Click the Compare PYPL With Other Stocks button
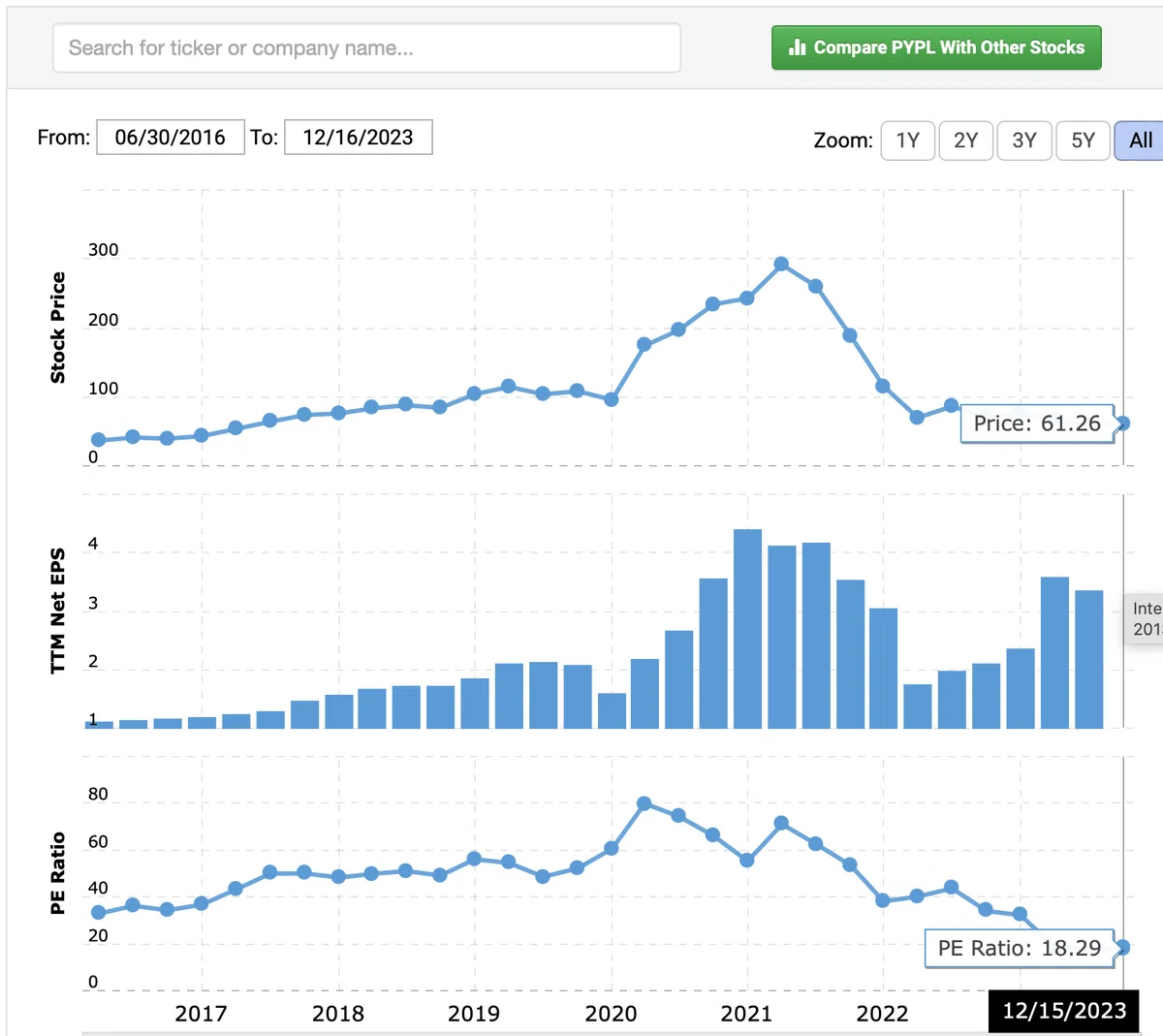1163x1036 pixels. 936,47
